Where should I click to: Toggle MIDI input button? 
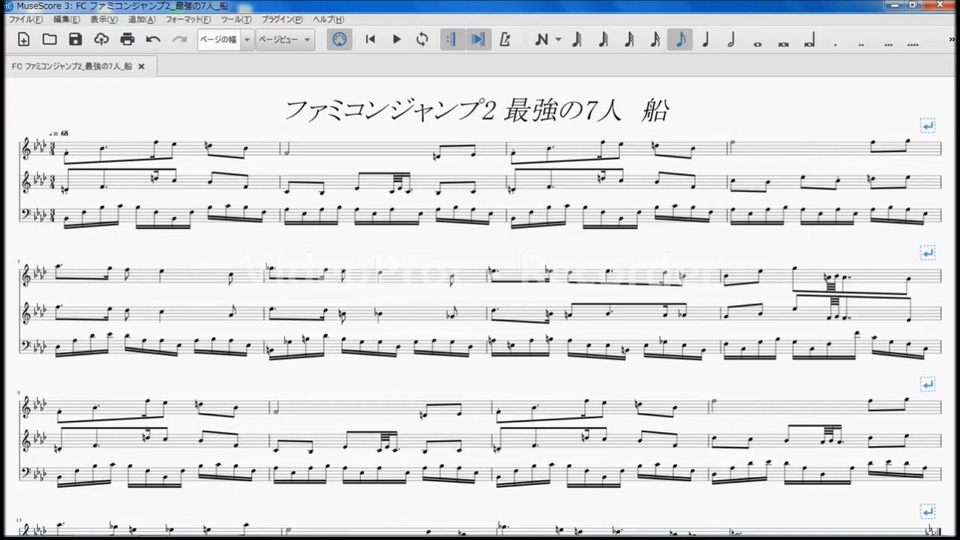click(339, 40)
